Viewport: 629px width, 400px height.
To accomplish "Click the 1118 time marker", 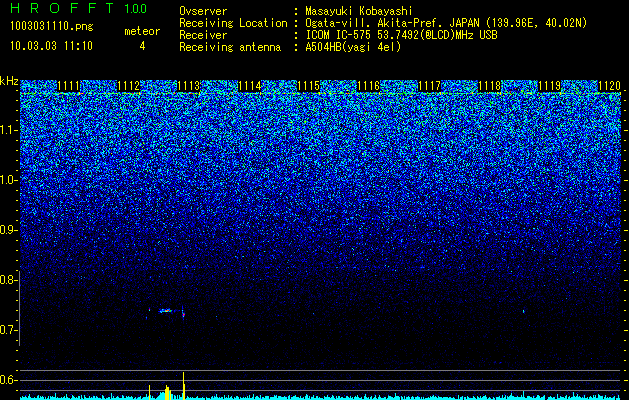I will click(x=489, y=85).
